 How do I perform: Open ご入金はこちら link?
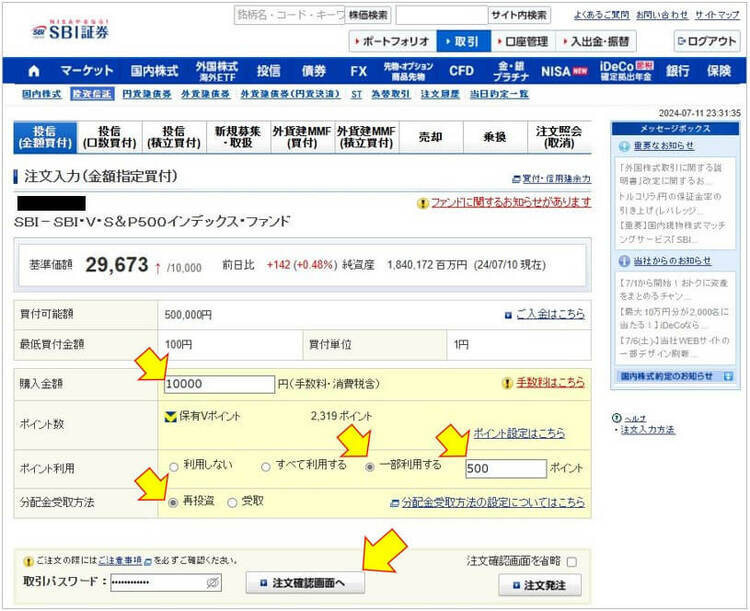coord(550,314)
